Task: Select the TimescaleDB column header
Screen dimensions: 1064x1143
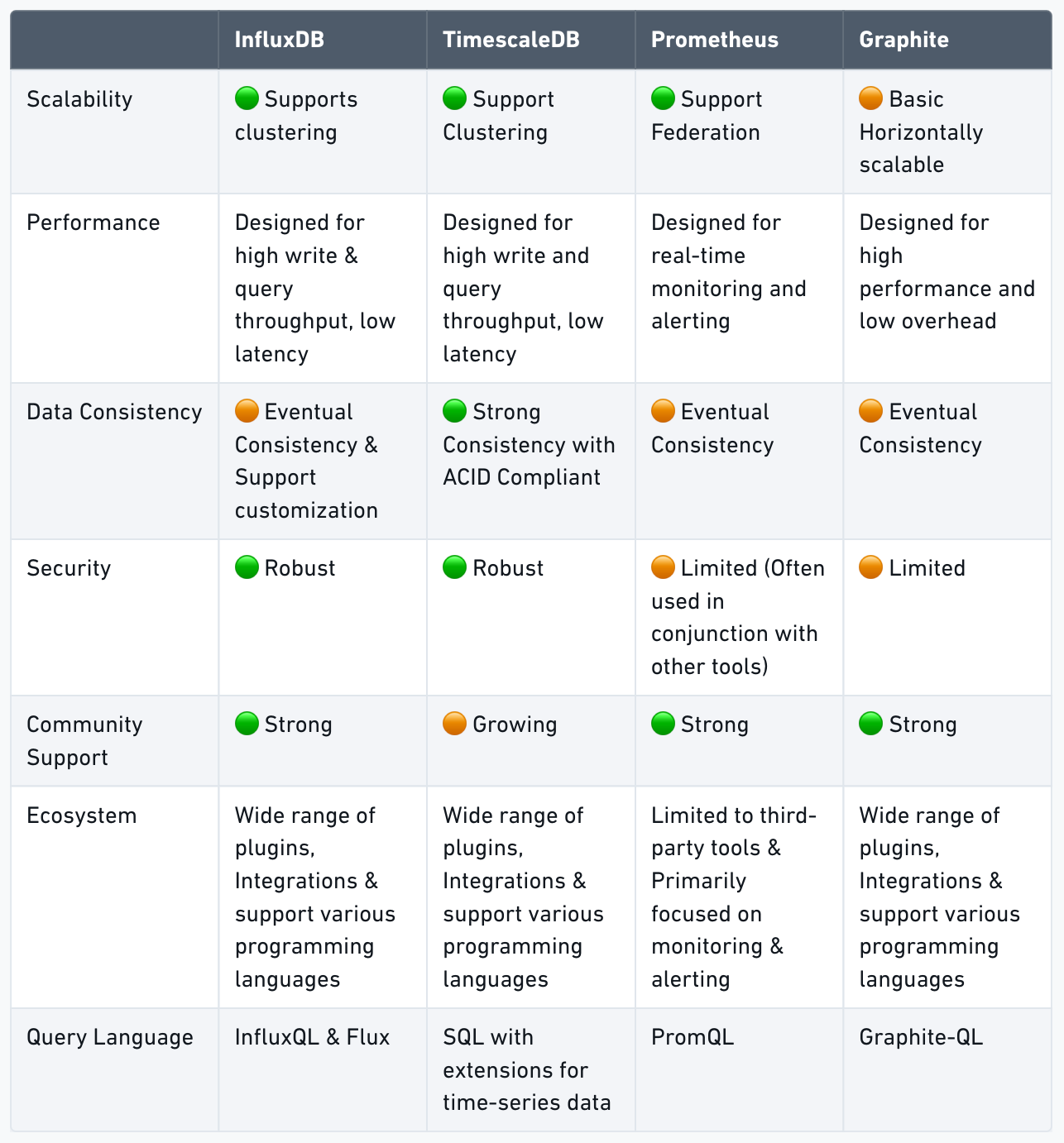Action: pos(511,40)
